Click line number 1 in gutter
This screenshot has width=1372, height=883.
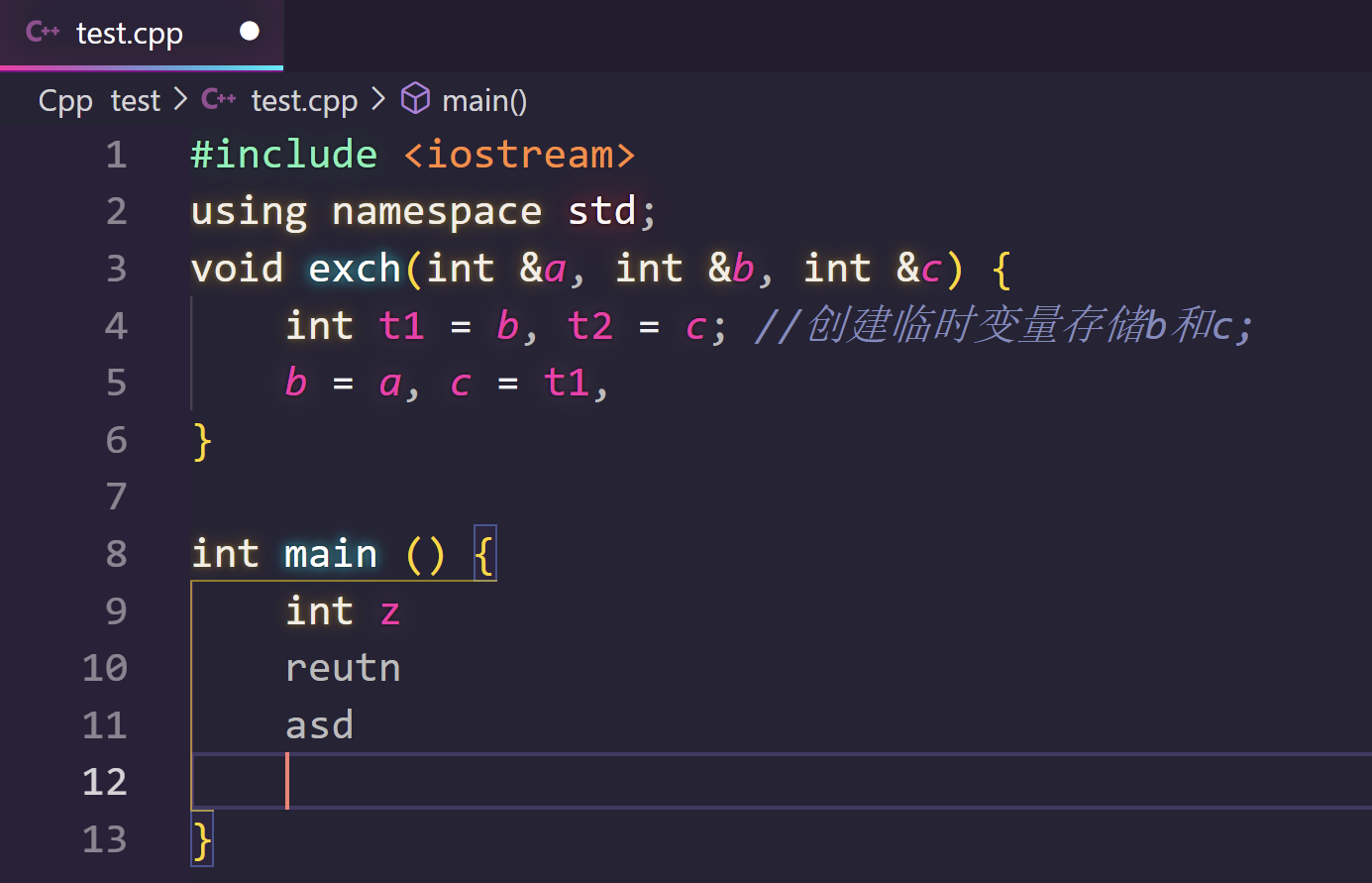pyautogui.click(x=116, y=155)
